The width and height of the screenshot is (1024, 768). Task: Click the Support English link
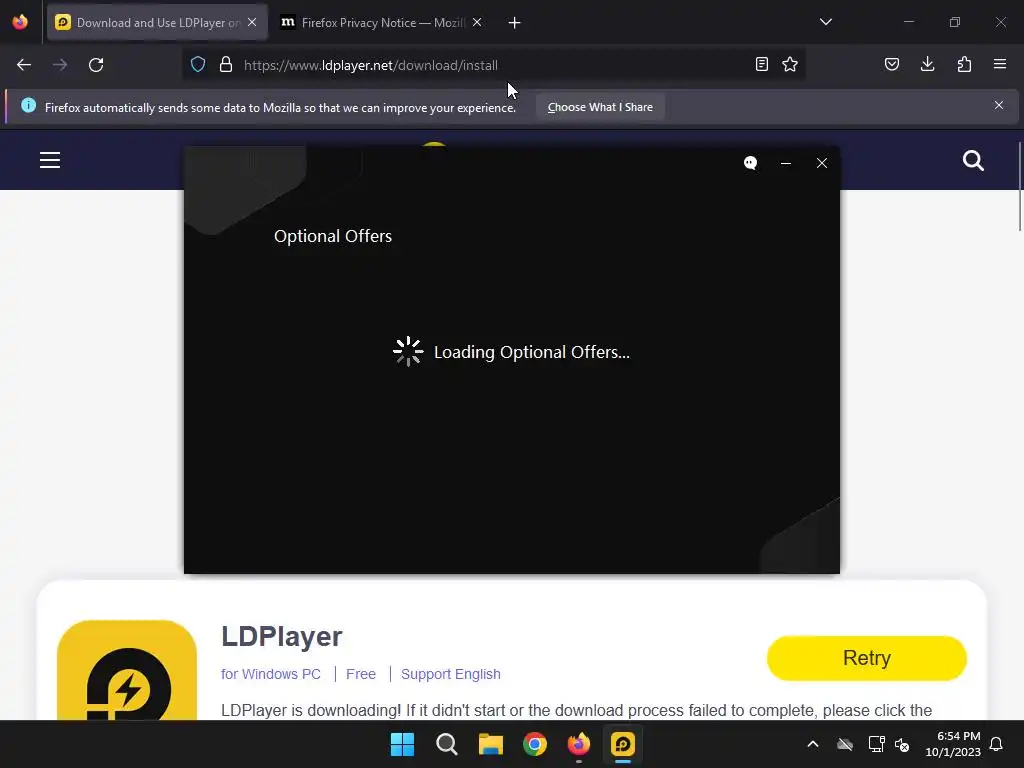(x=451, y=674)
